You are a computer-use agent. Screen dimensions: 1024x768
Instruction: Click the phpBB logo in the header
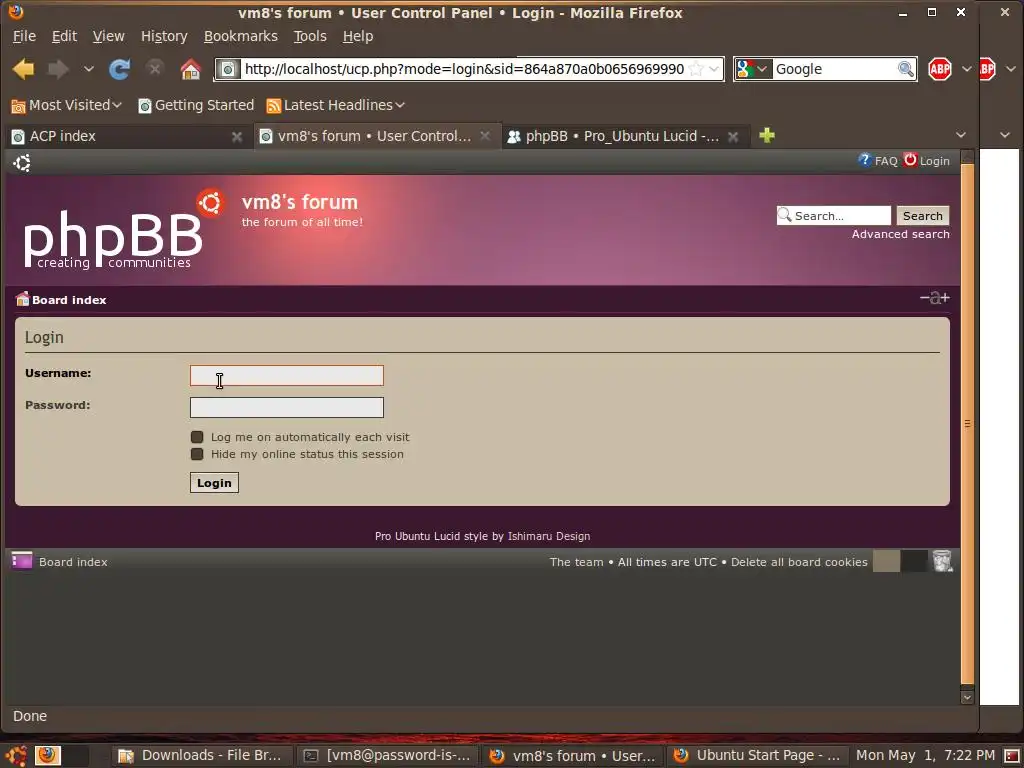click(x=113, y=239)
